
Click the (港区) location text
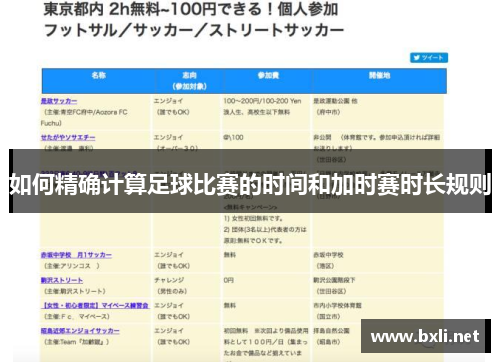click(x=325, y=266)
